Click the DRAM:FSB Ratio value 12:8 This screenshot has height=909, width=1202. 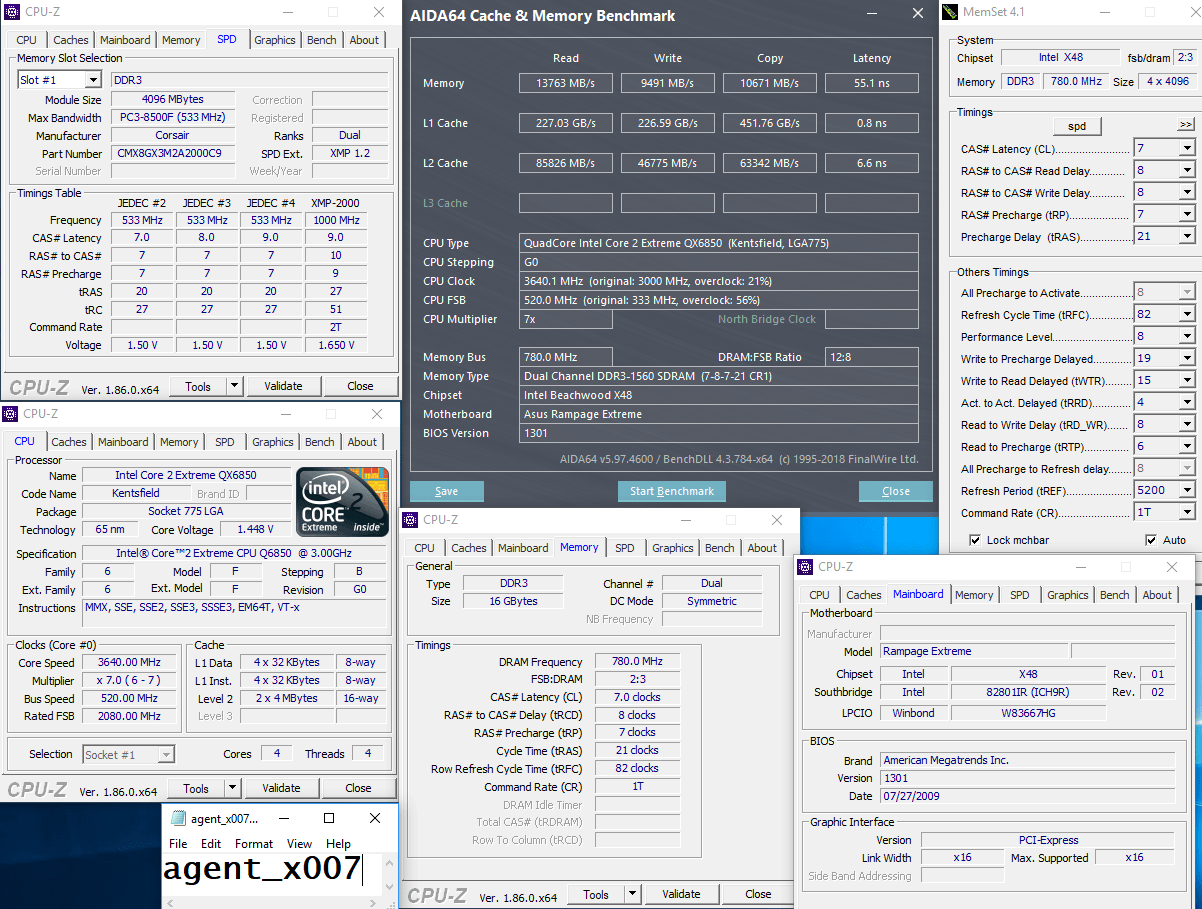(x=872, y=357)
